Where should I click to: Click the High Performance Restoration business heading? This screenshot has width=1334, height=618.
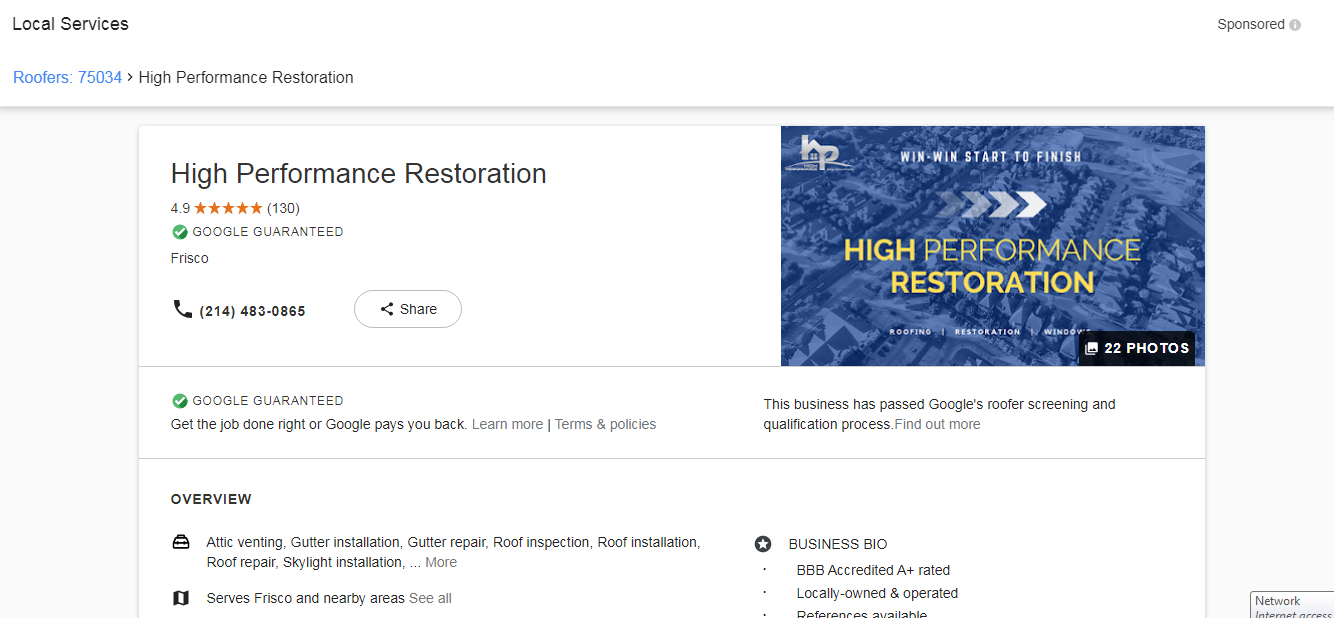[x=358, y=173]
